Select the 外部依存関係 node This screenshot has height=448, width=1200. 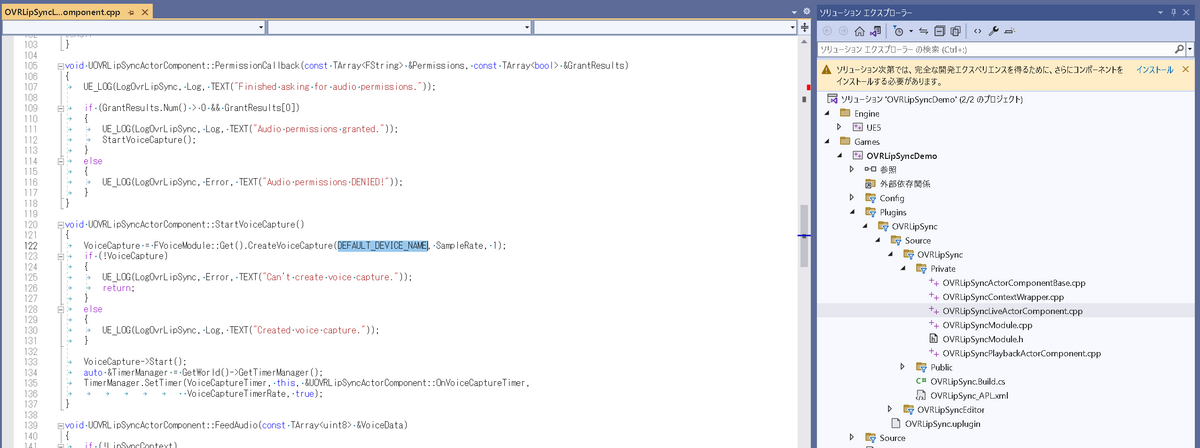click(905, 184)
